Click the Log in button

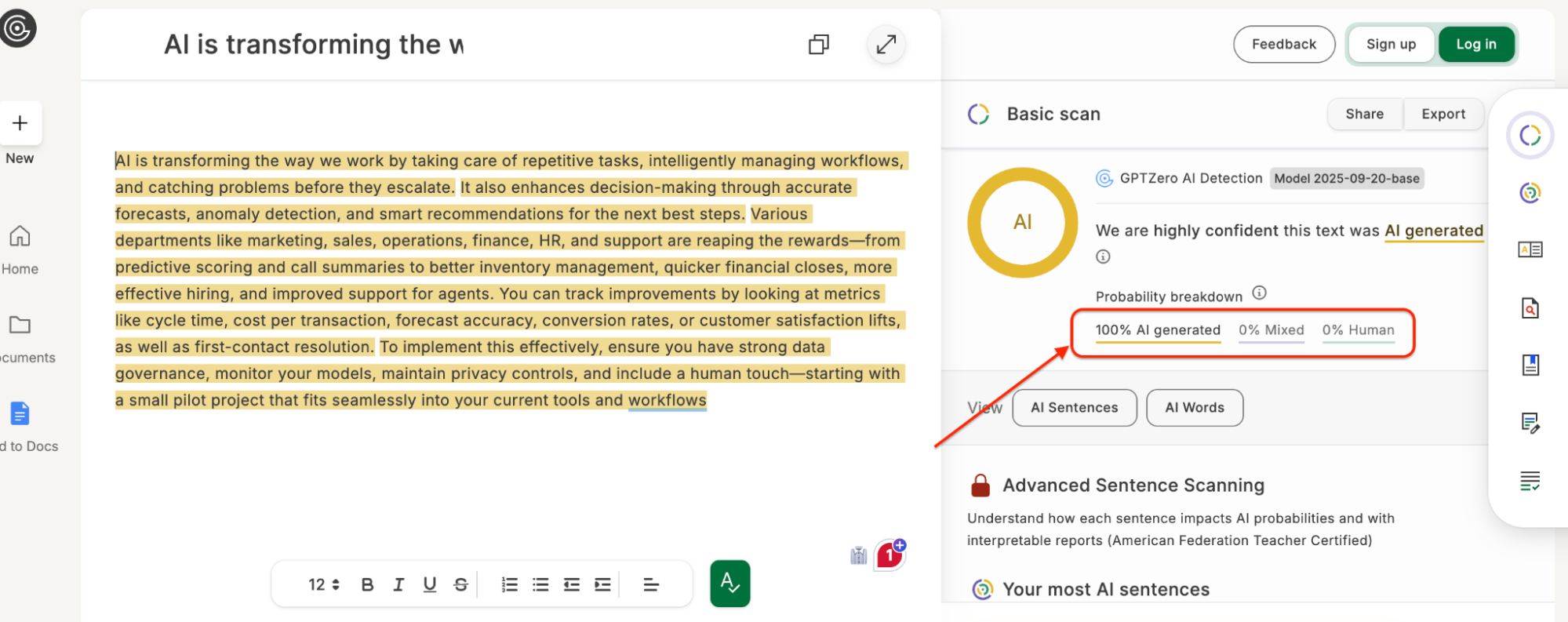point(1475,45)
